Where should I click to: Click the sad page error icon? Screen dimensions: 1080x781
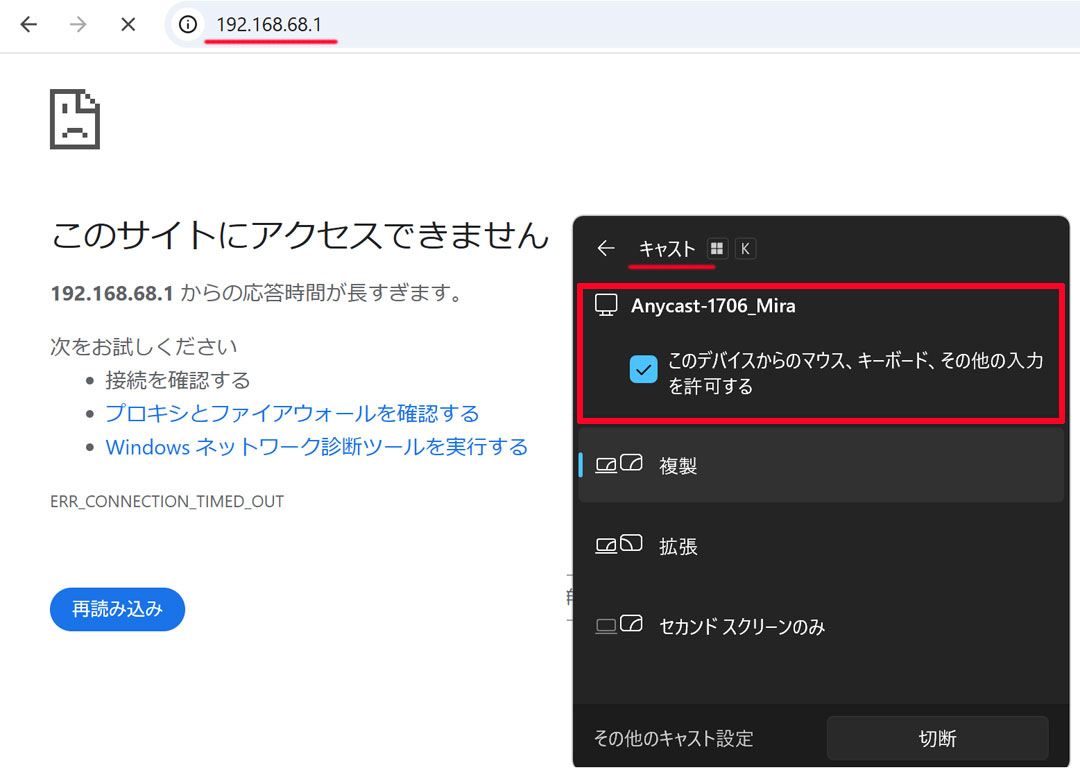75,119
